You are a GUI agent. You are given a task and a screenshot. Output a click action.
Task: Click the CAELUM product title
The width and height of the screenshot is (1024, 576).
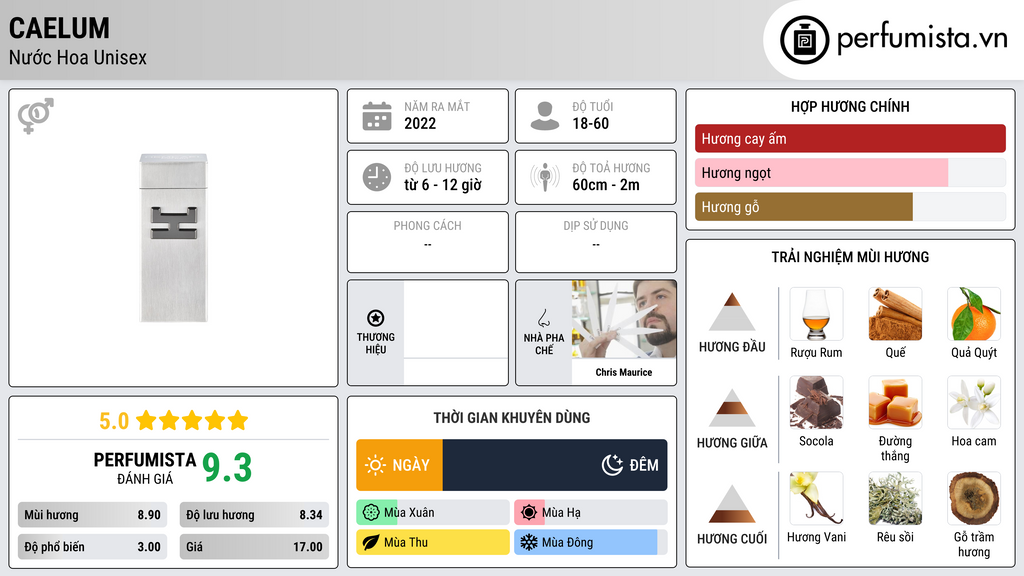[x=59, y=28]
